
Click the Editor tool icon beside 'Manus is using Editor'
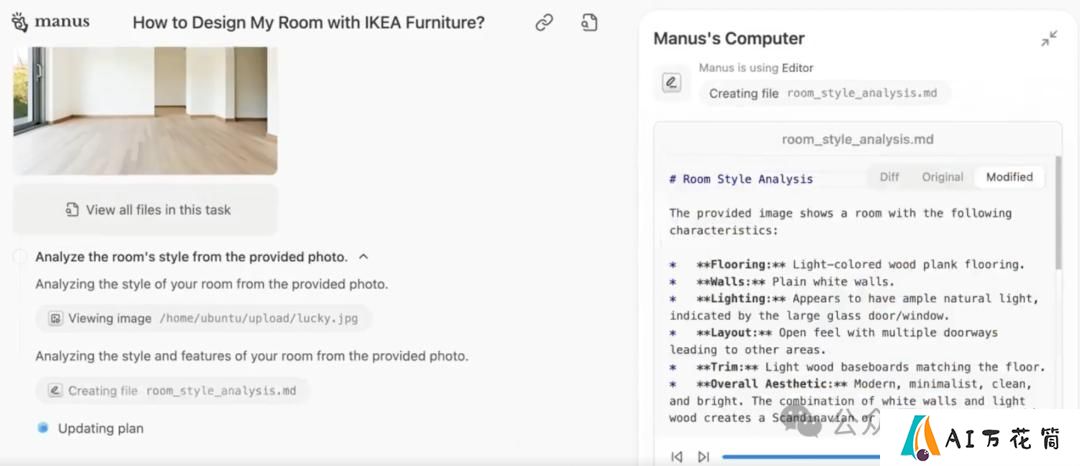[x=672, y=83]
